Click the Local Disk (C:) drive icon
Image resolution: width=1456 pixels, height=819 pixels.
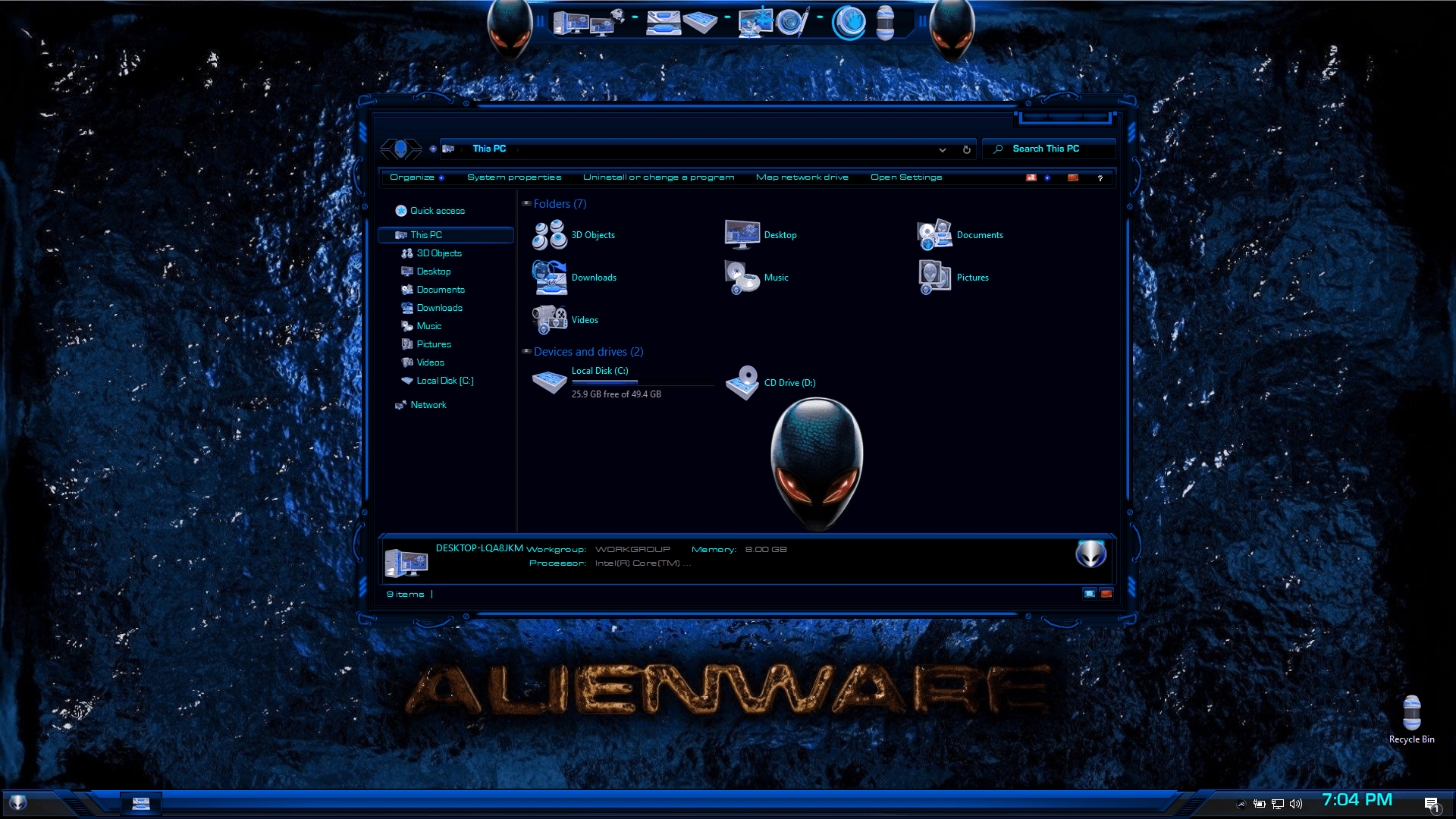tap(549, 383)
